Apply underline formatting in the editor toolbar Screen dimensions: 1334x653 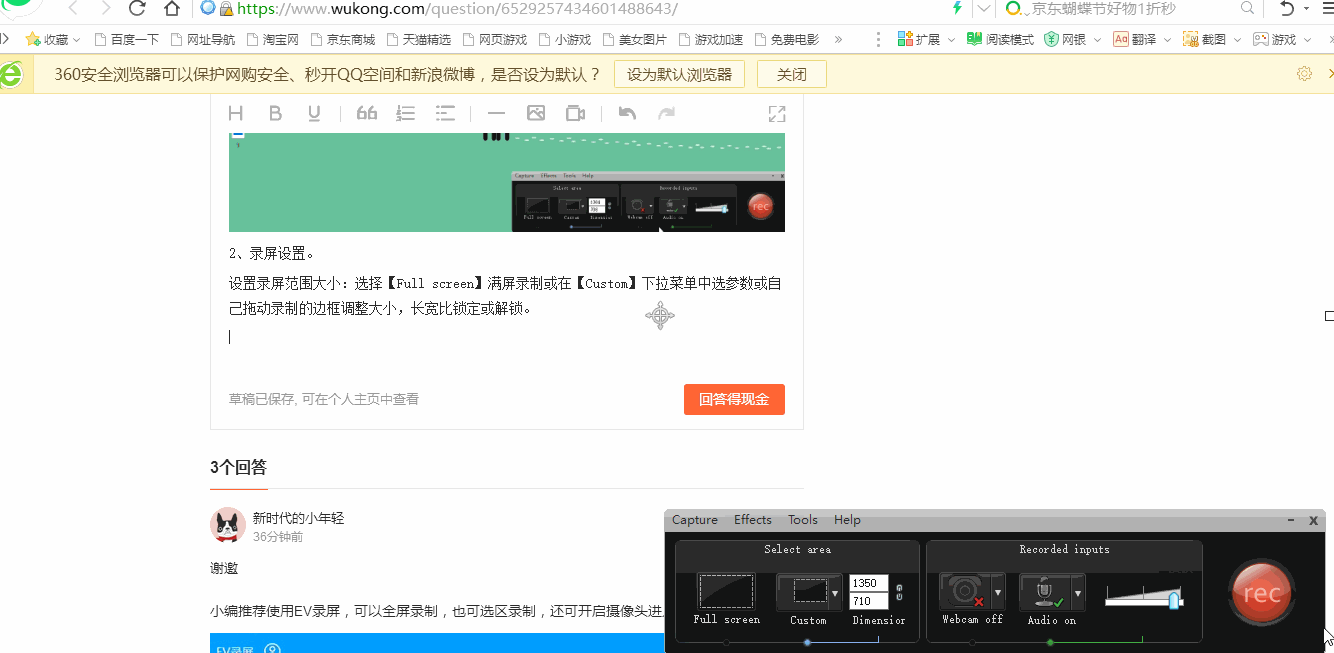click(313, 113)
